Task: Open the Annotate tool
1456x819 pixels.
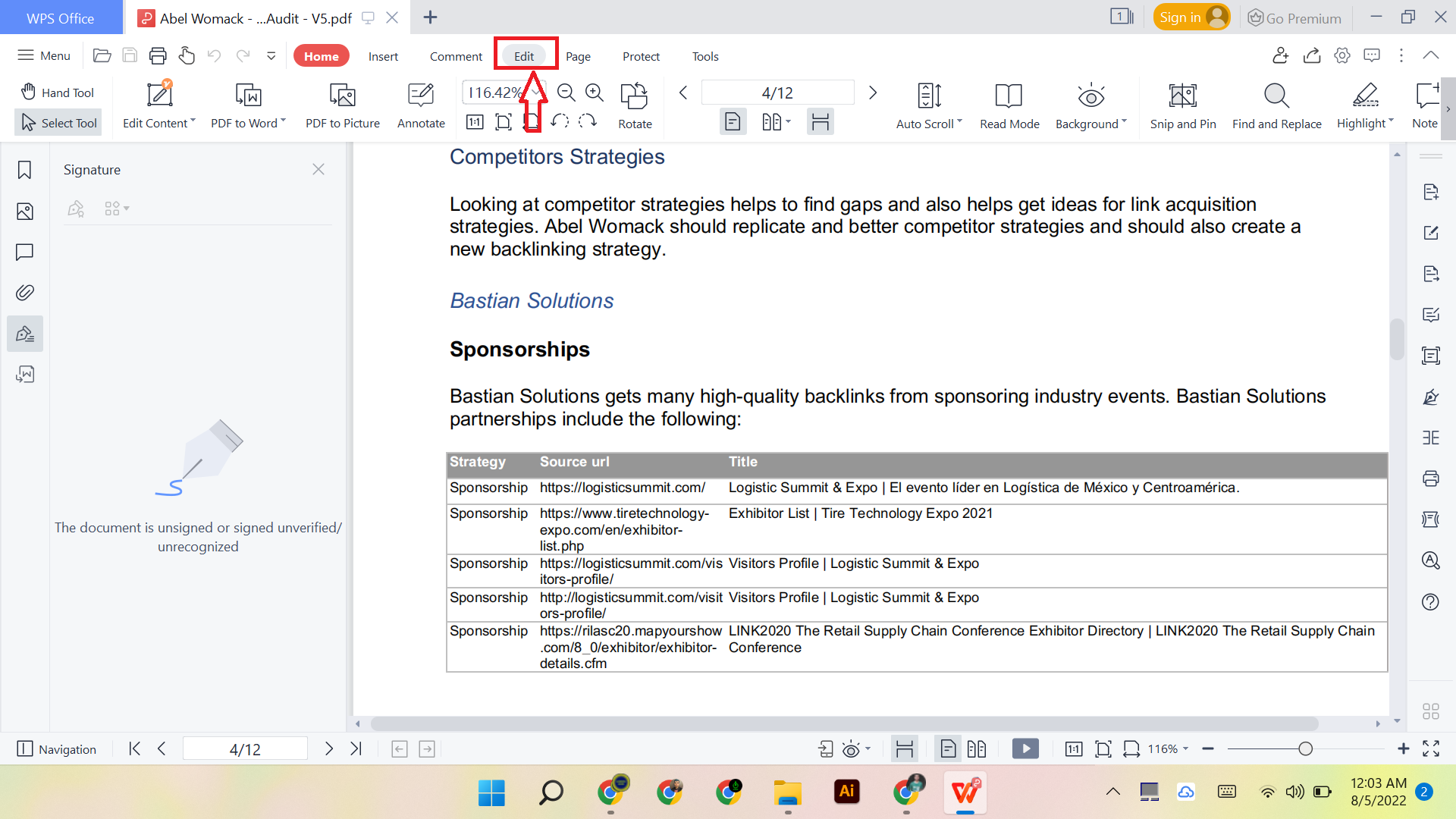Action: (x=420, y=106)
